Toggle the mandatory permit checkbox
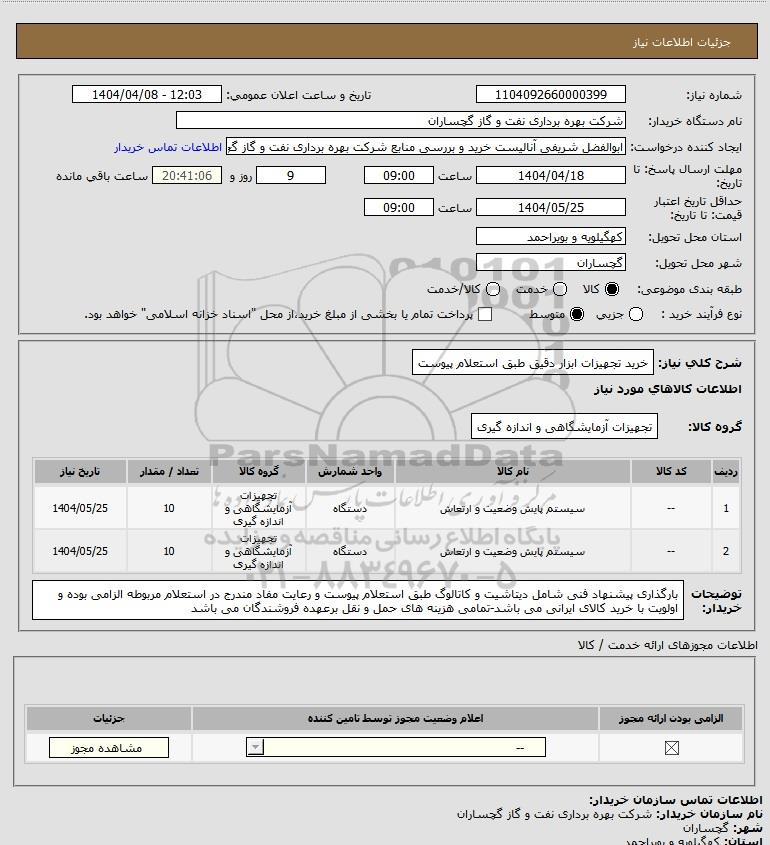770x845 pixels. click(x=671, y=748)
